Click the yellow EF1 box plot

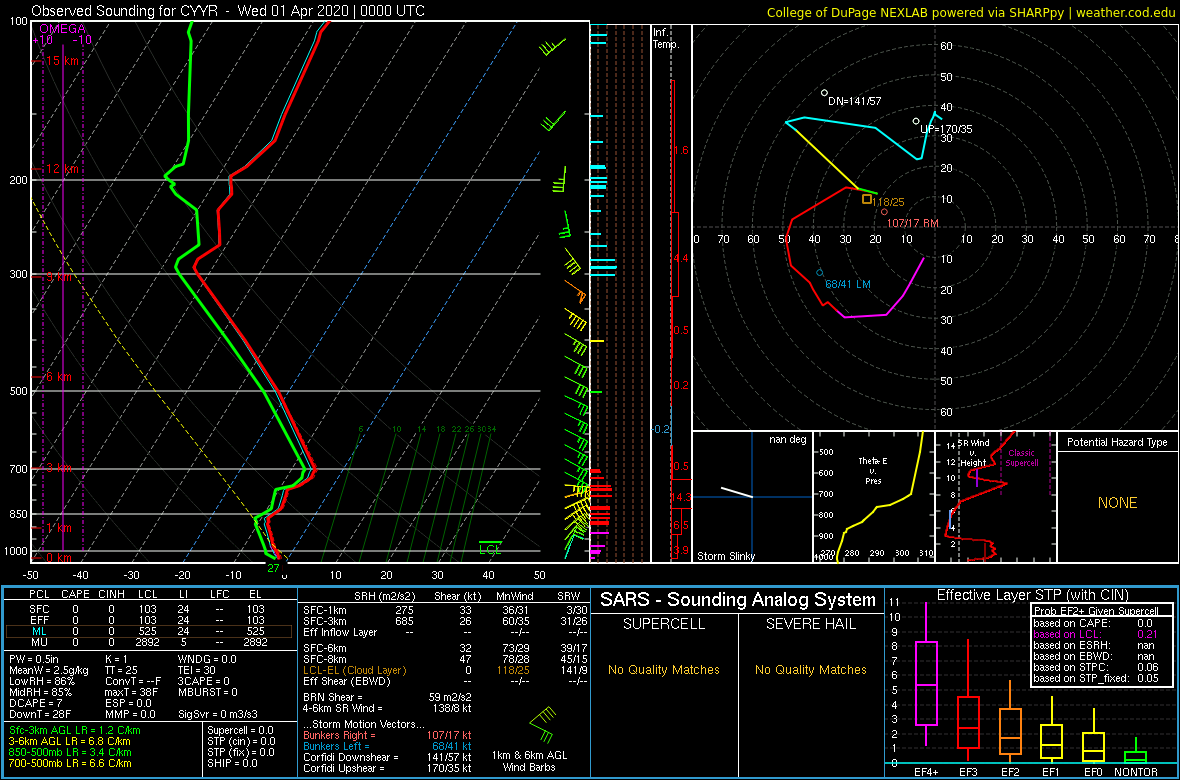tap(1052, 729)
